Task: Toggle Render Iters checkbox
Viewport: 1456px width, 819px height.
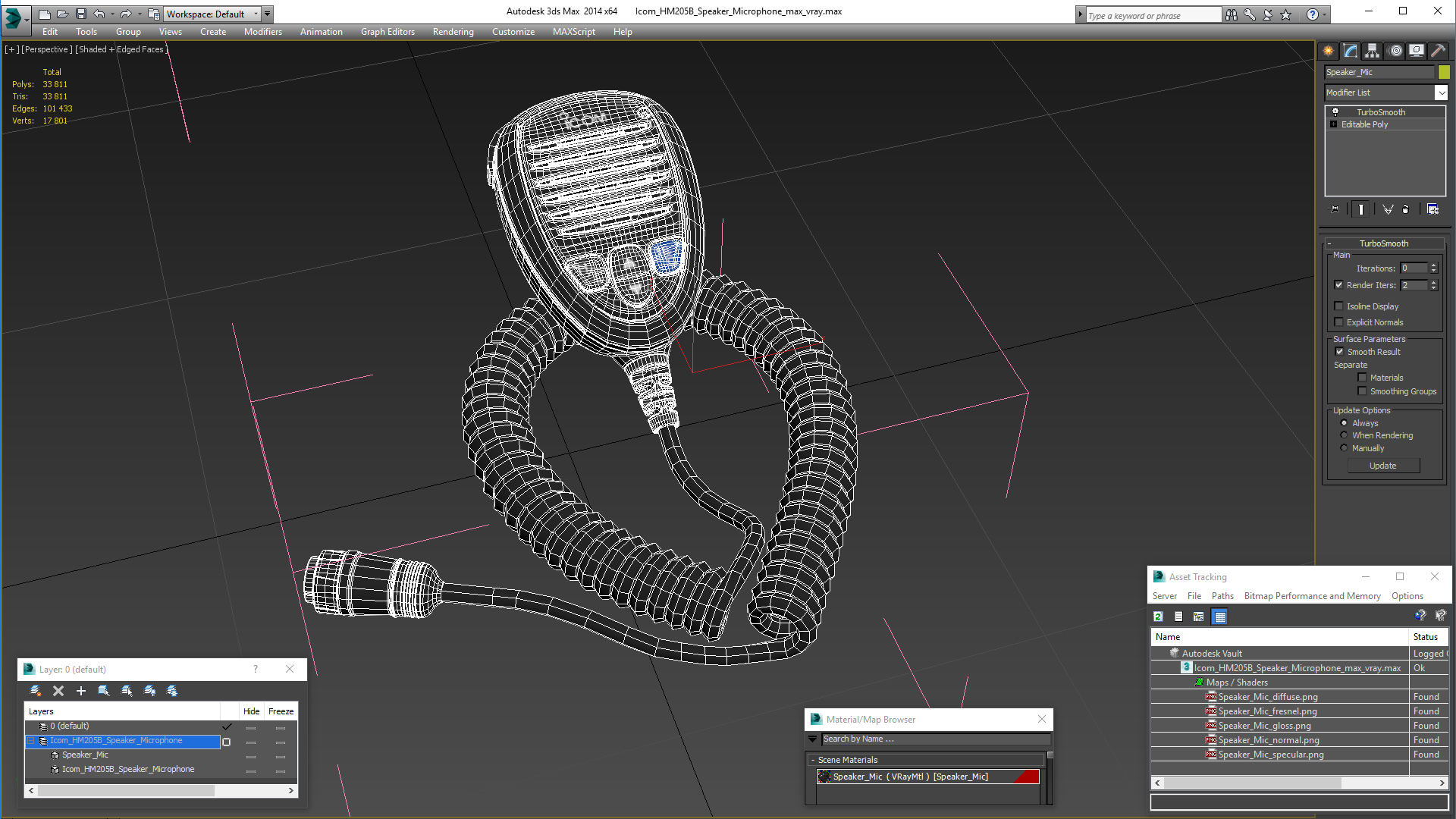Action: [1339, 285]
